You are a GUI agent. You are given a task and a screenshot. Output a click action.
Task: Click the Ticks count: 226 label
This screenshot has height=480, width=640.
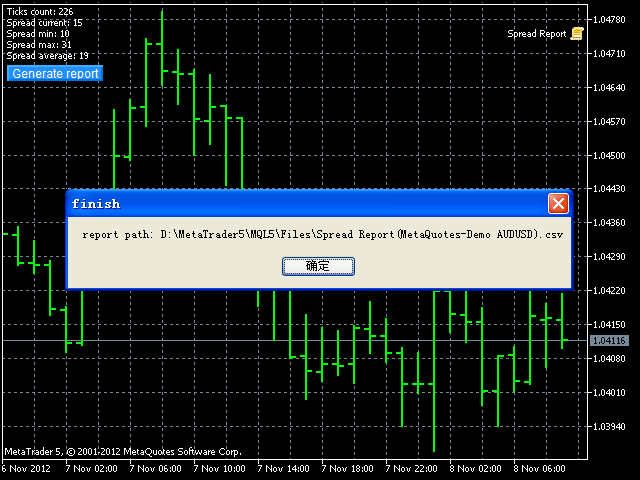click(40, 12)
